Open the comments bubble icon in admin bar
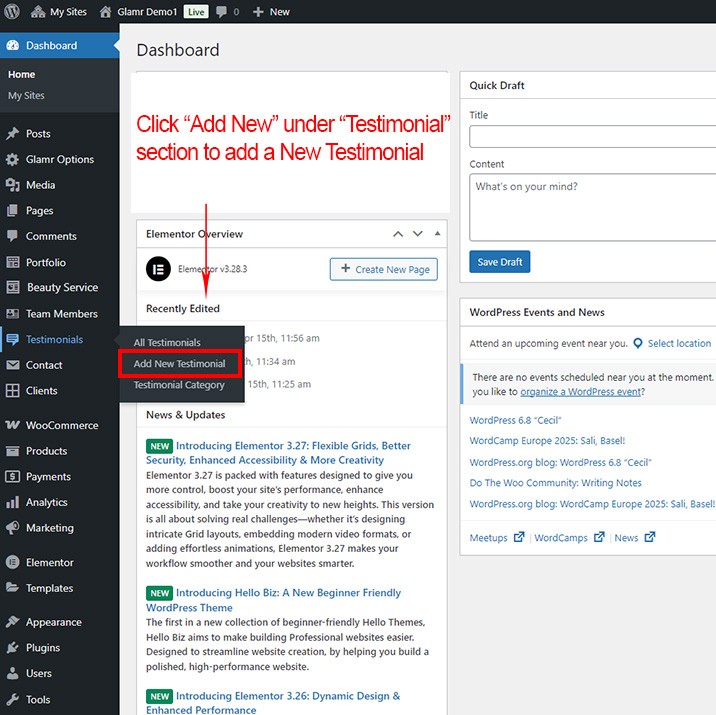The image size is (716, 715). (x=221, y=12)
